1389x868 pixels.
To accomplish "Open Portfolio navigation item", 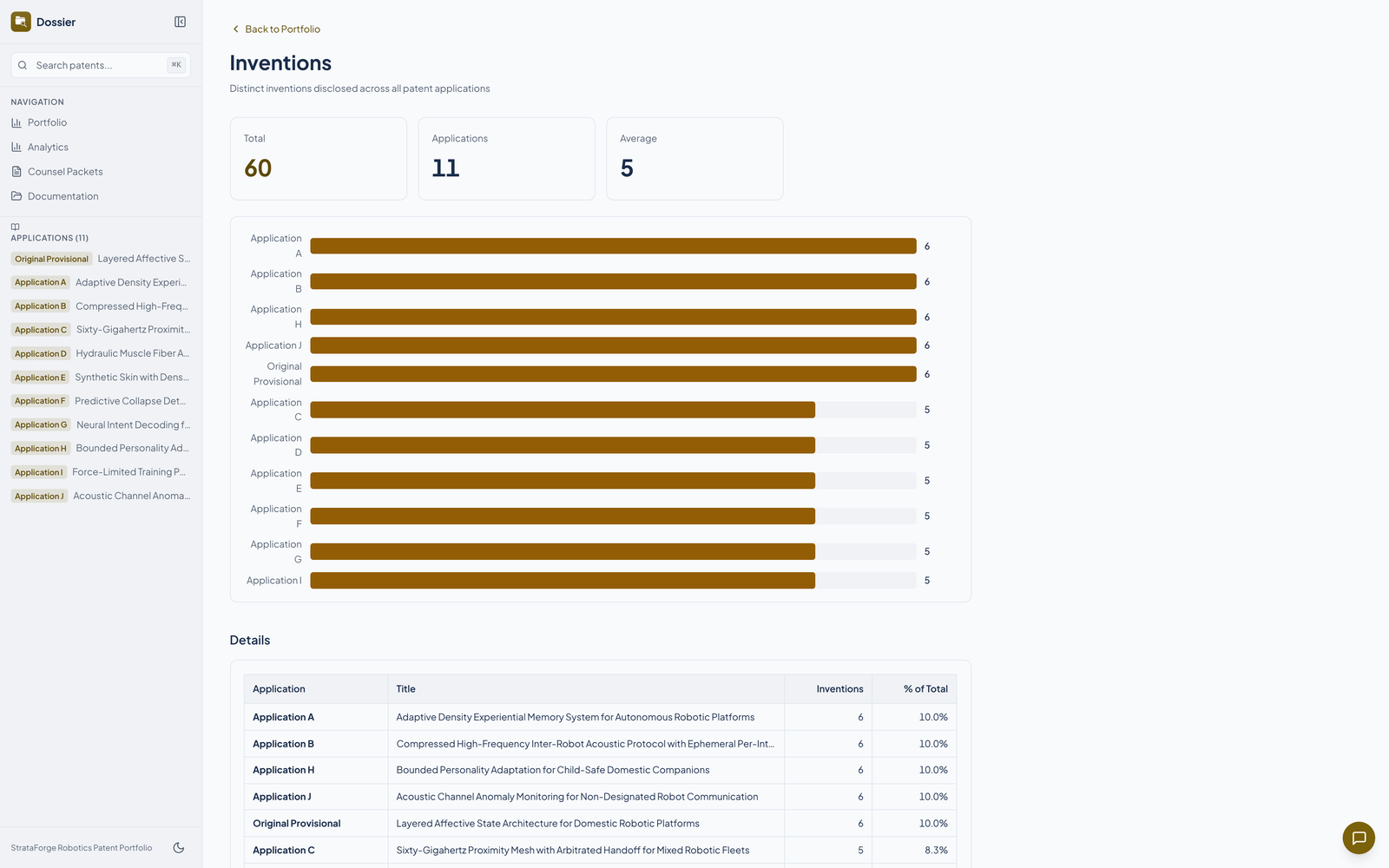I will (101, 122).
